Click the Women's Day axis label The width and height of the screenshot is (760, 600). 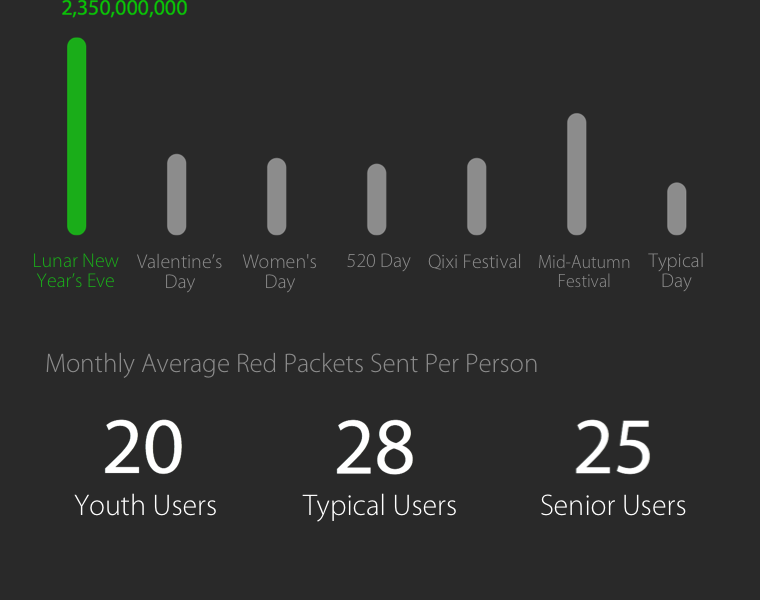[x=279, y=271]
